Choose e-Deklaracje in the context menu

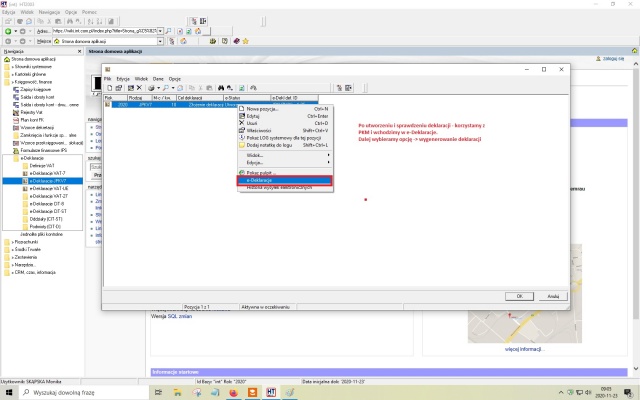coord(285,180)
